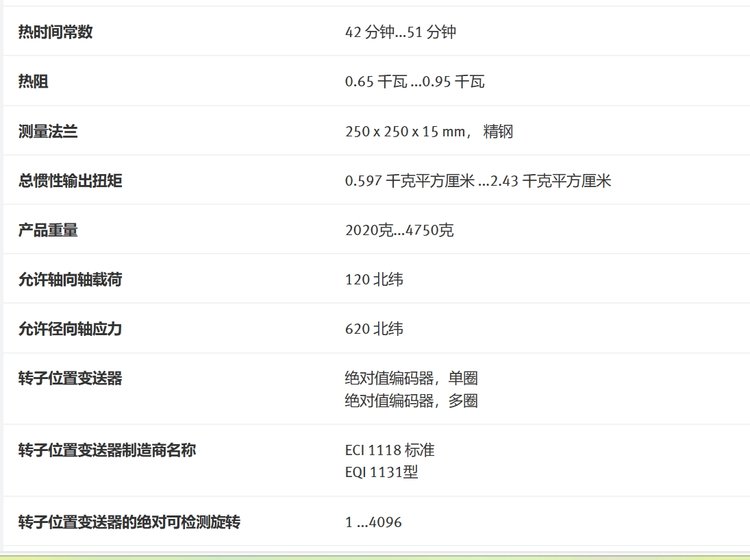The image size is (750, 560).
Task: Select the 120 北纬 value
Action: (x=374, y=280)
